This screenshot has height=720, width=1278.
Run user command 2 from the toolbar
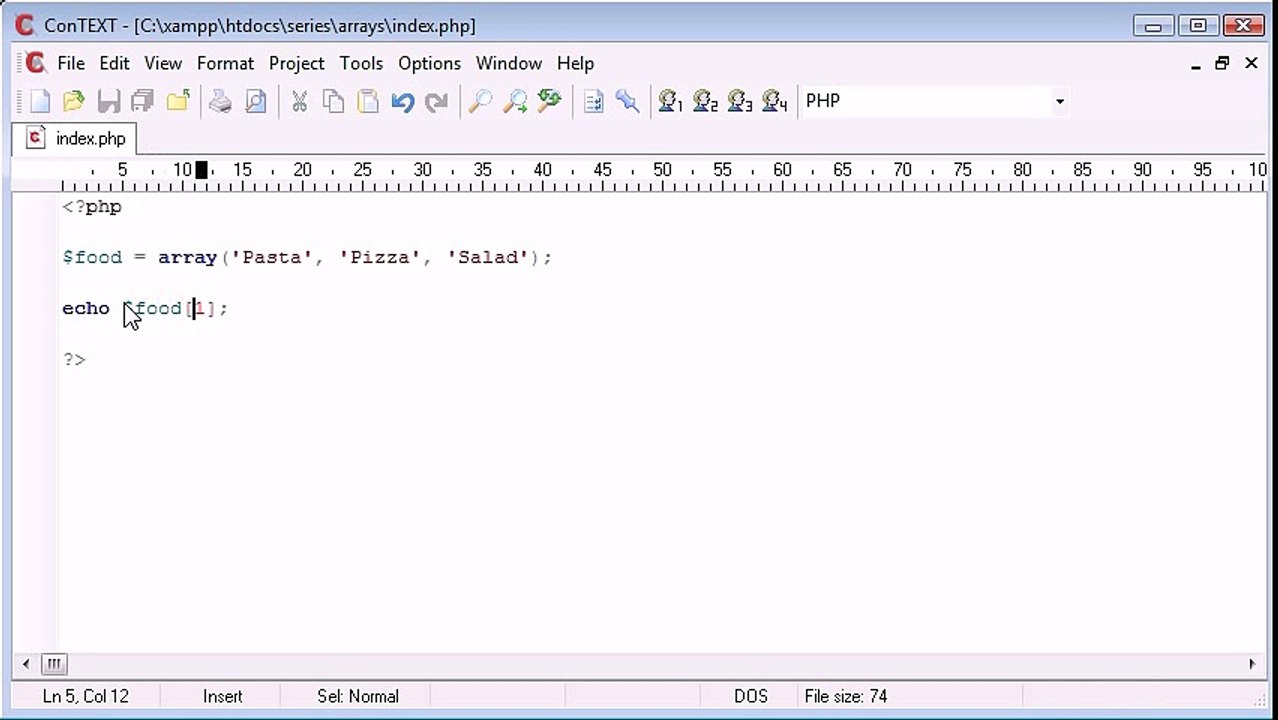tap(705, 101)
